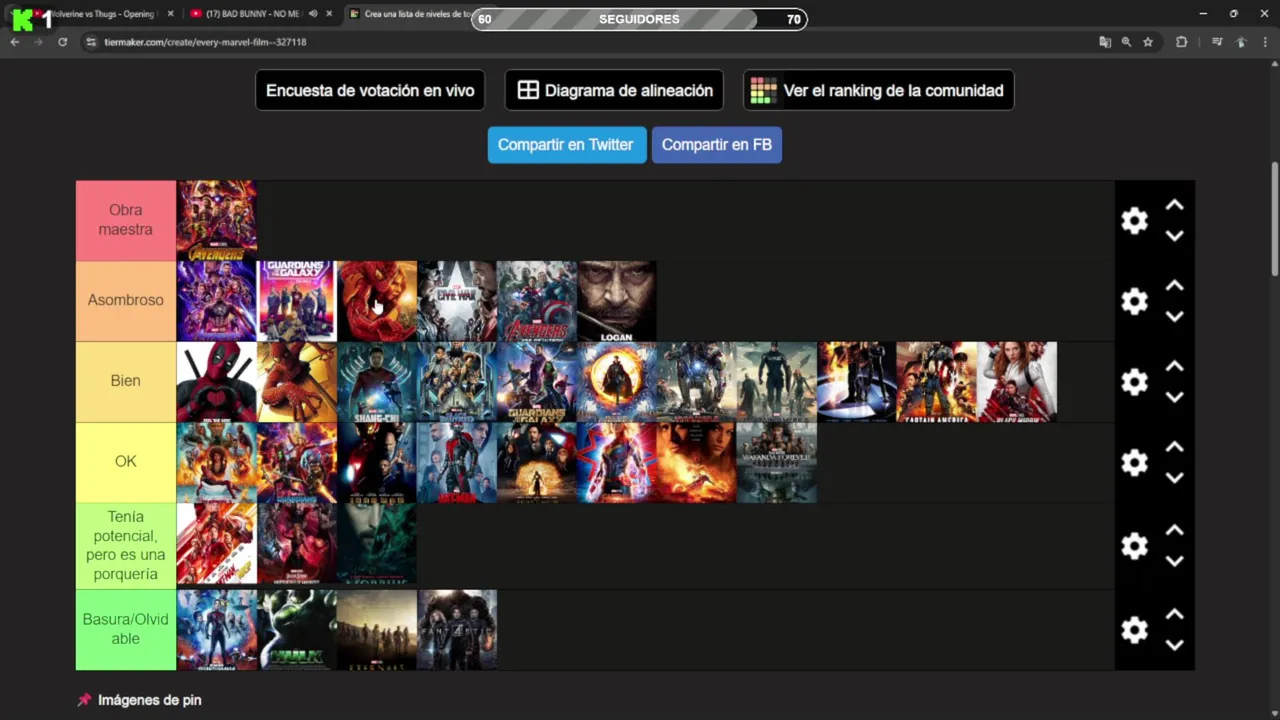Image resolution: width=1280 pixels, height=720 pixels.
Task: Move Tenía potencial tier down with arrow
Action: 1175,561
